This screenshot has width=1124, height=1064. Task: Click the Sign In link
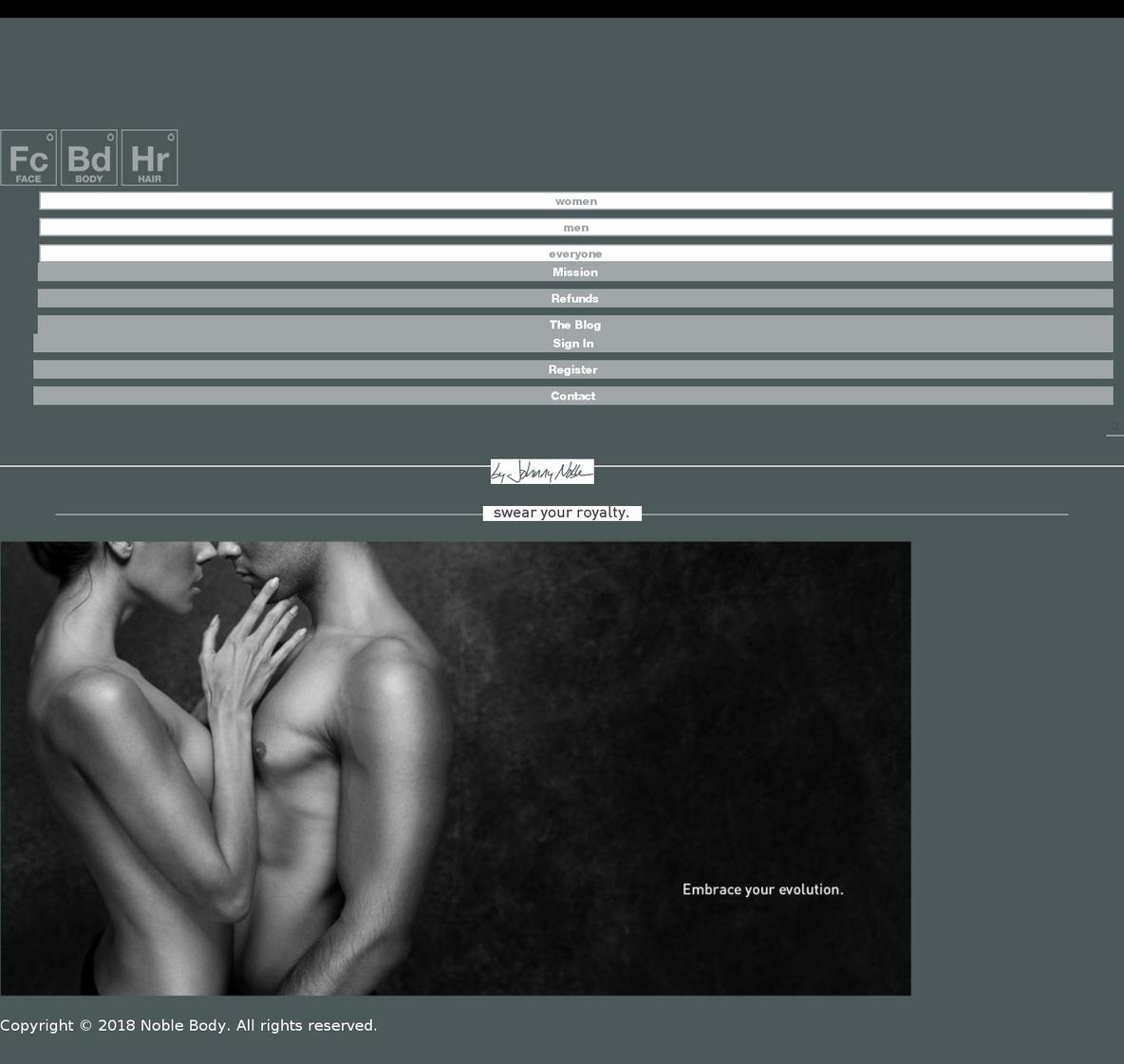coord(572,344)
